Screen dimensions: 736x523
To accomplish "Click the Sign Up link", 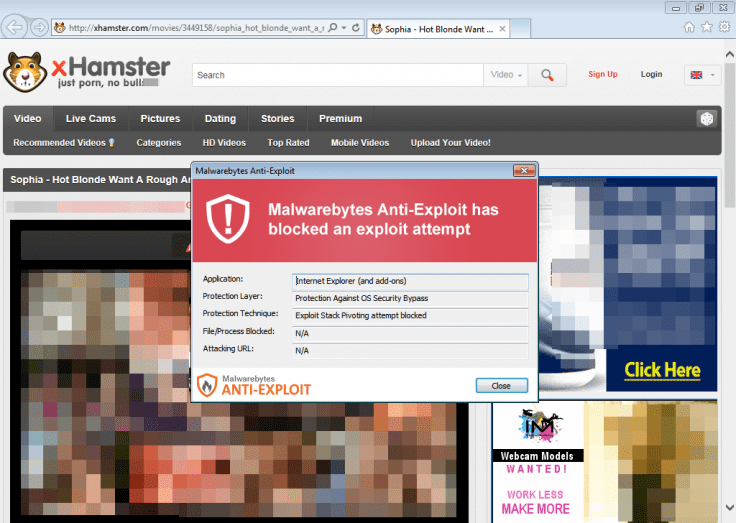I will [603, 74].
